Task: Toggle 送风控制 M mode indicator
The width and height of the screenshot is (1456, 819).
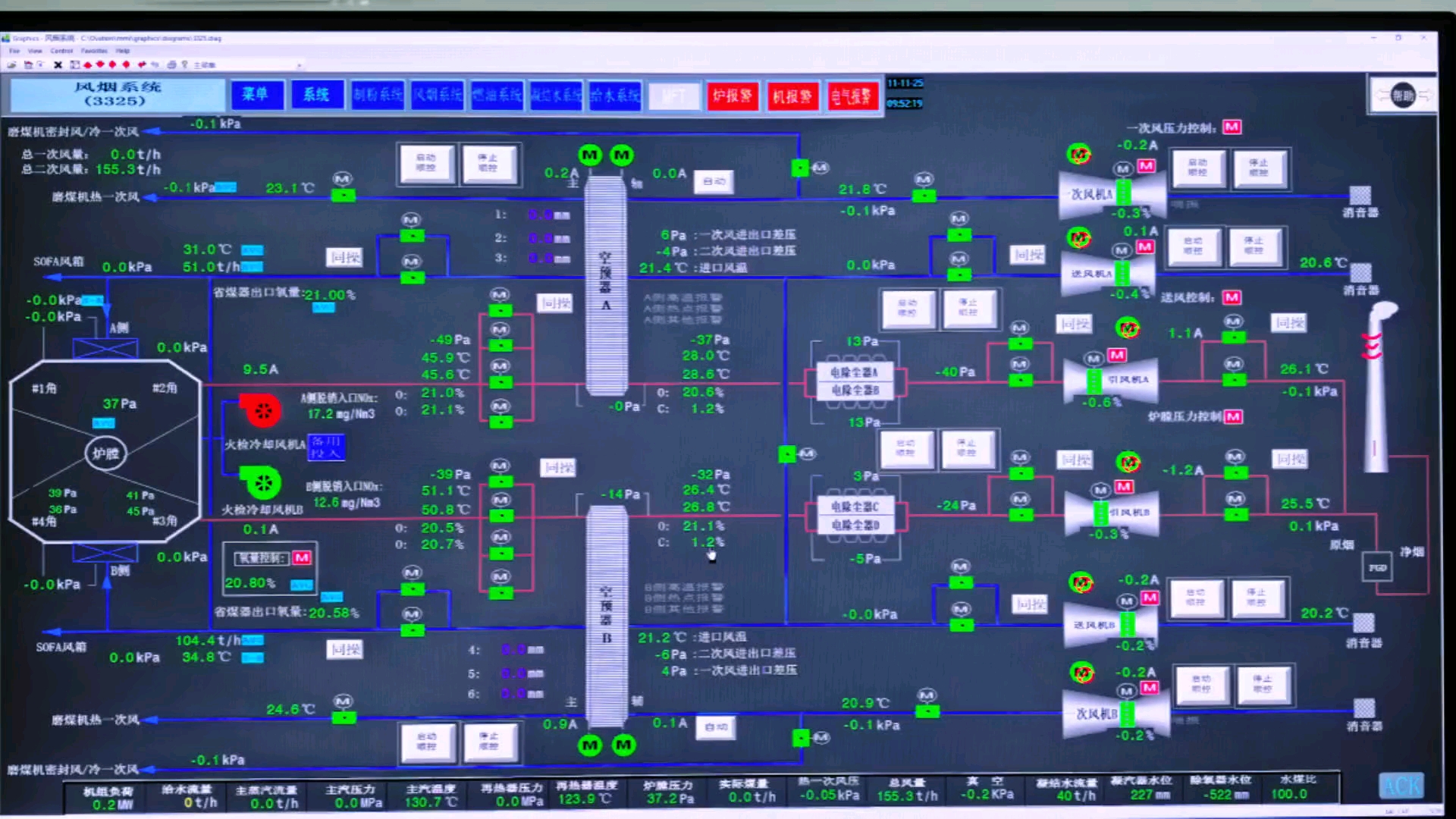Action: [x=1232, y=297]
